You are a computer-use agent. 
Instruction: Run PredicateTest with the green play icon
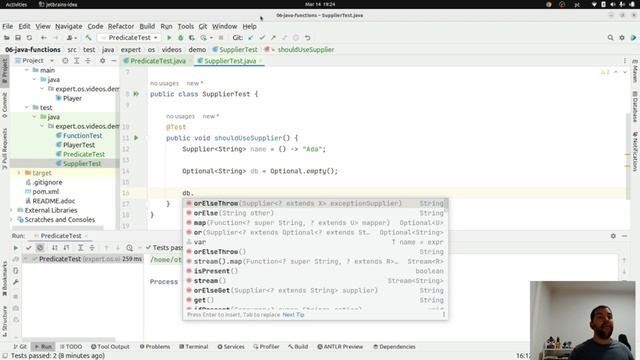tap(169, 38)
